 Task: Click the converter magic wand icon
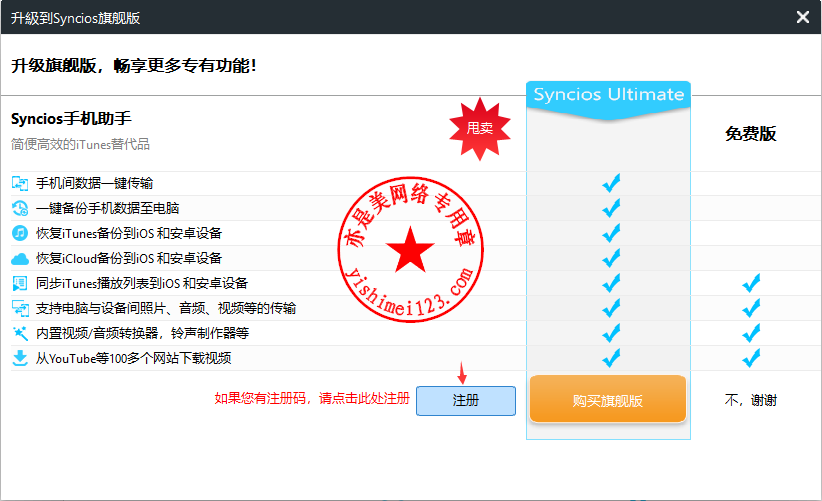(x=20, y=333)
